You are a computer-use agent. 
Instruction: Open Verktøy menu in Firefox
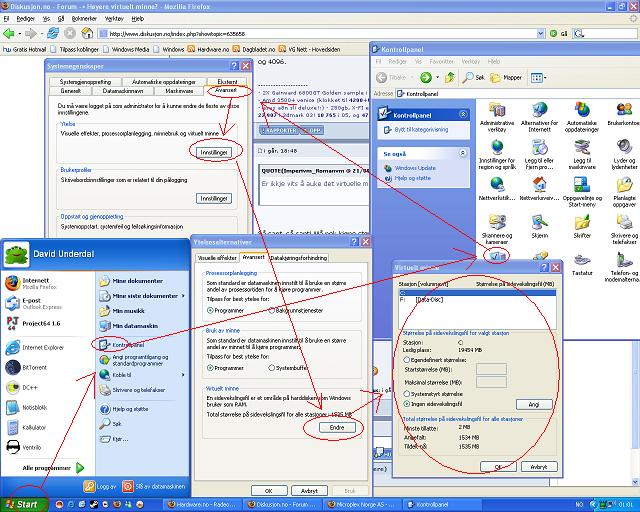pyautogui.click(x=114, y=19)
